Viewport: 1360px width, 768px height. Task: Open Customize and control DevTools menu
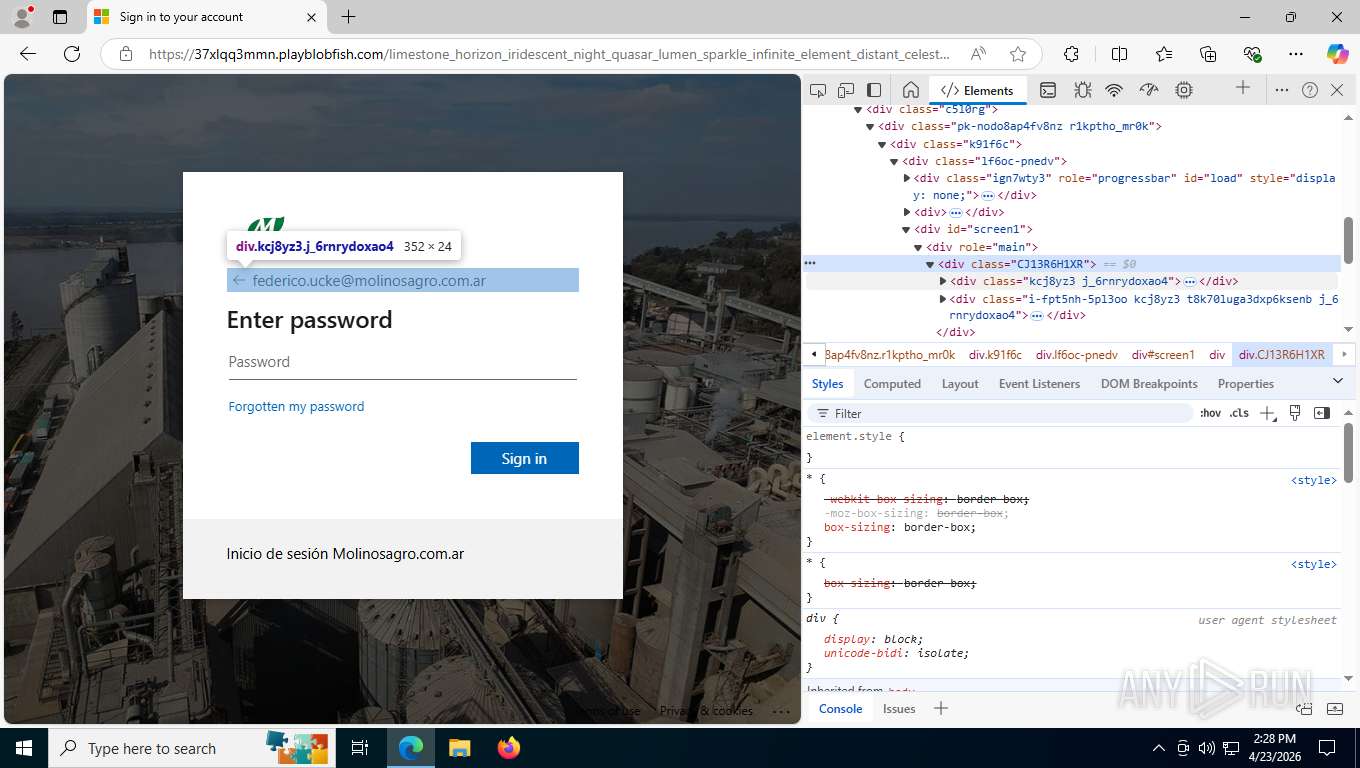click(x=1282, y=90)
